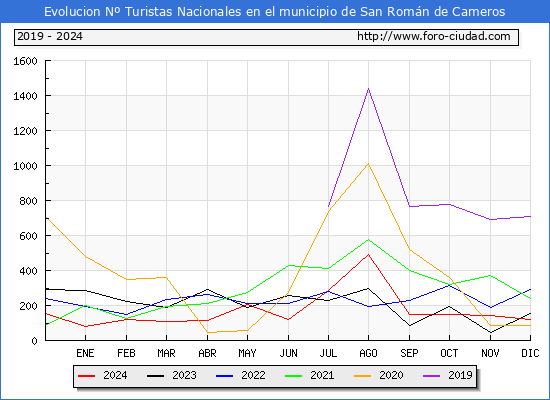Click the blue 2022 legend color swatch
This screenshot has width=550, height=400.
(x=224, y=376)
